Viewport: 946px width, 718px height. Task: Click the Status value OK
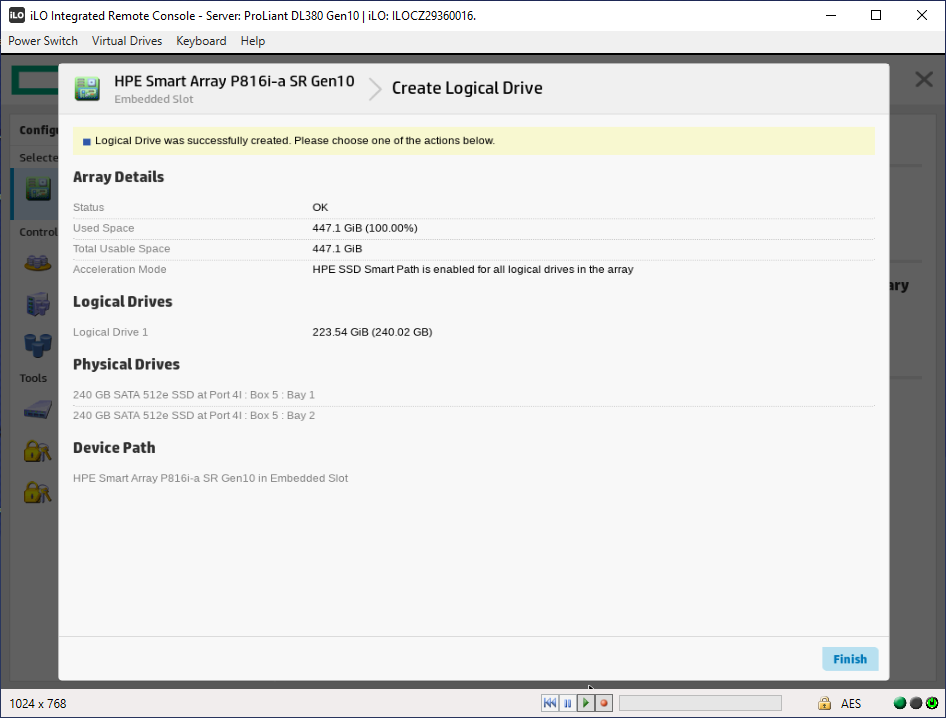pos(320,208)
